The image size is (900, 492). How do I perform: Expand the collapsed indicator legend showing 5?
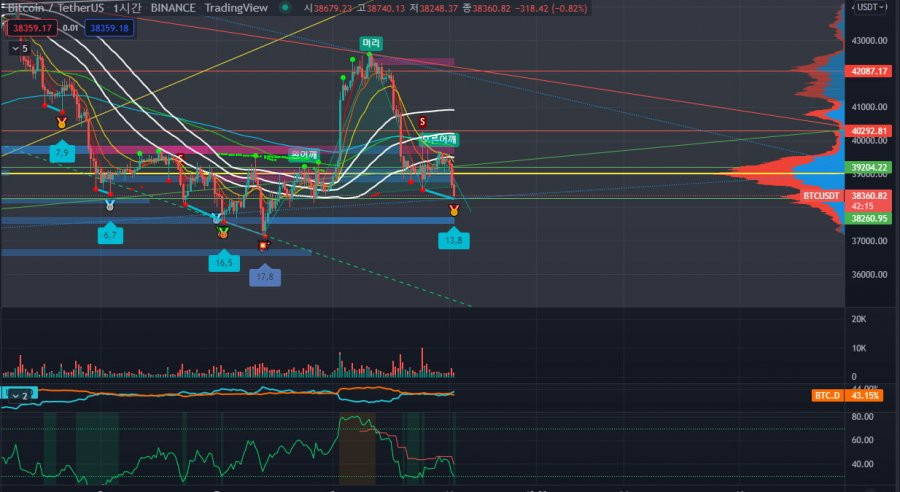20,49
